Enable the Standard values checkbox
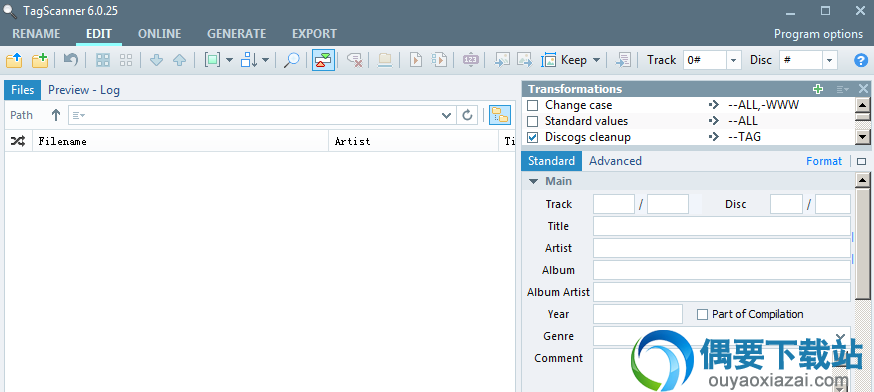The image size is (874, 392). [x=533, y=121]
